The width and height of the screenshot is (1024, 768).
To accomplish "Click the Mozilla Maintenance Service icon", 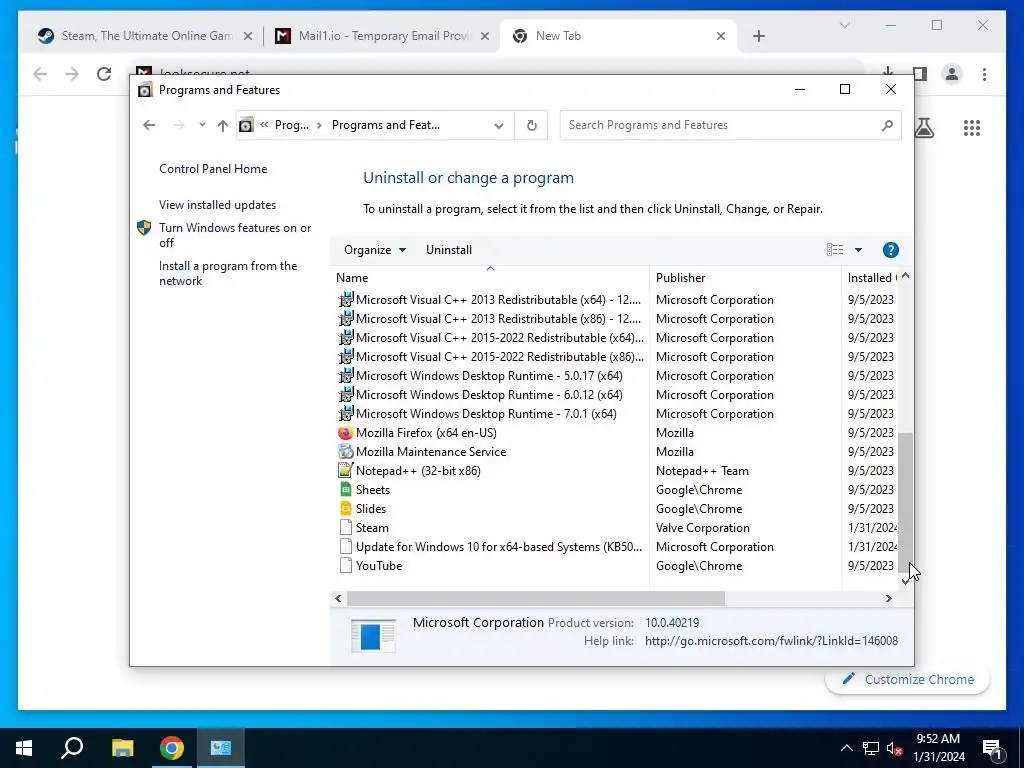I will pyautogui.click(x=345, y=452).
